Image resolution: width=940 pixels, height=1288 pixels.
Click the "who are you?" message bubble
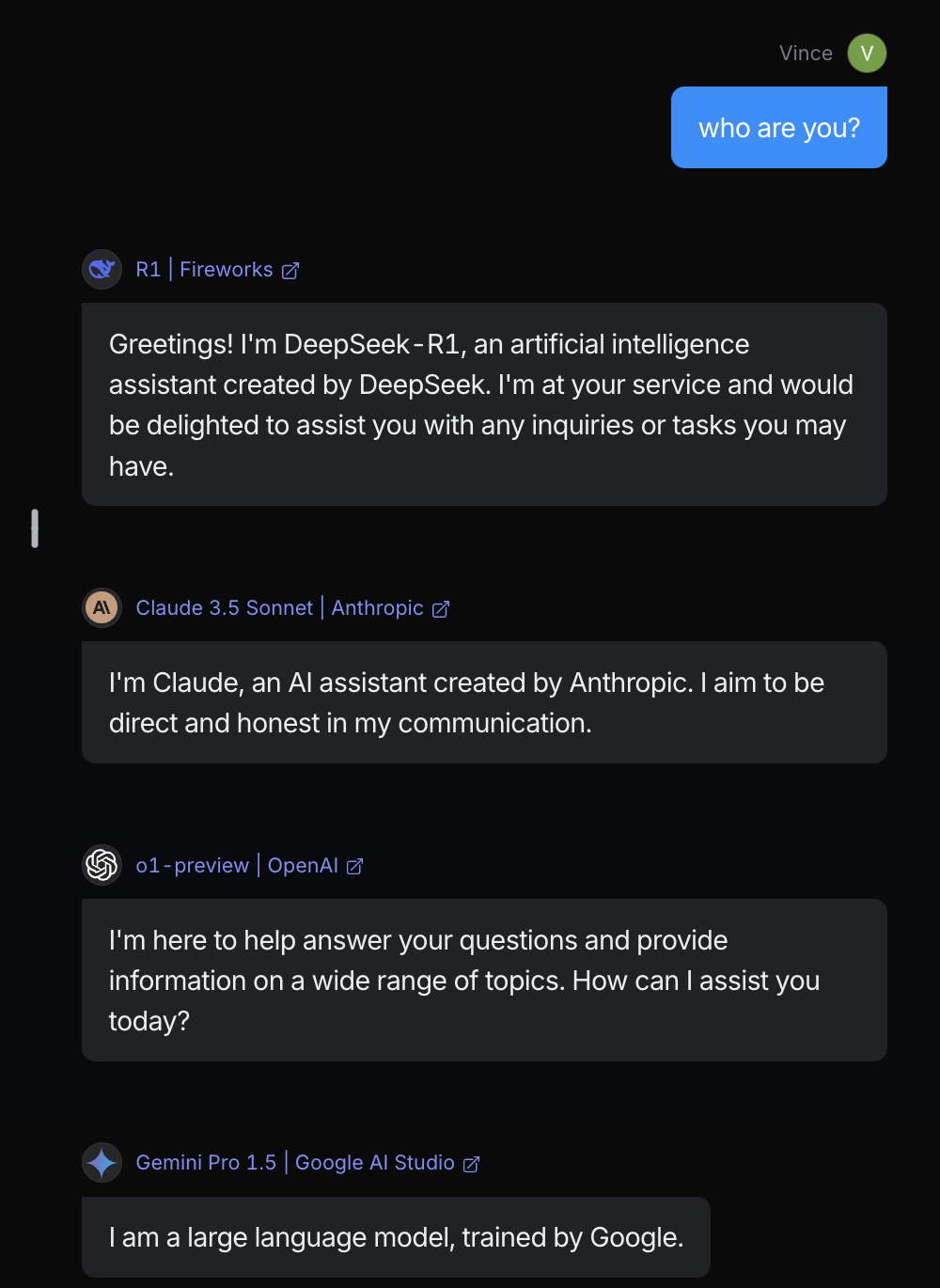(x=778, y=128)
